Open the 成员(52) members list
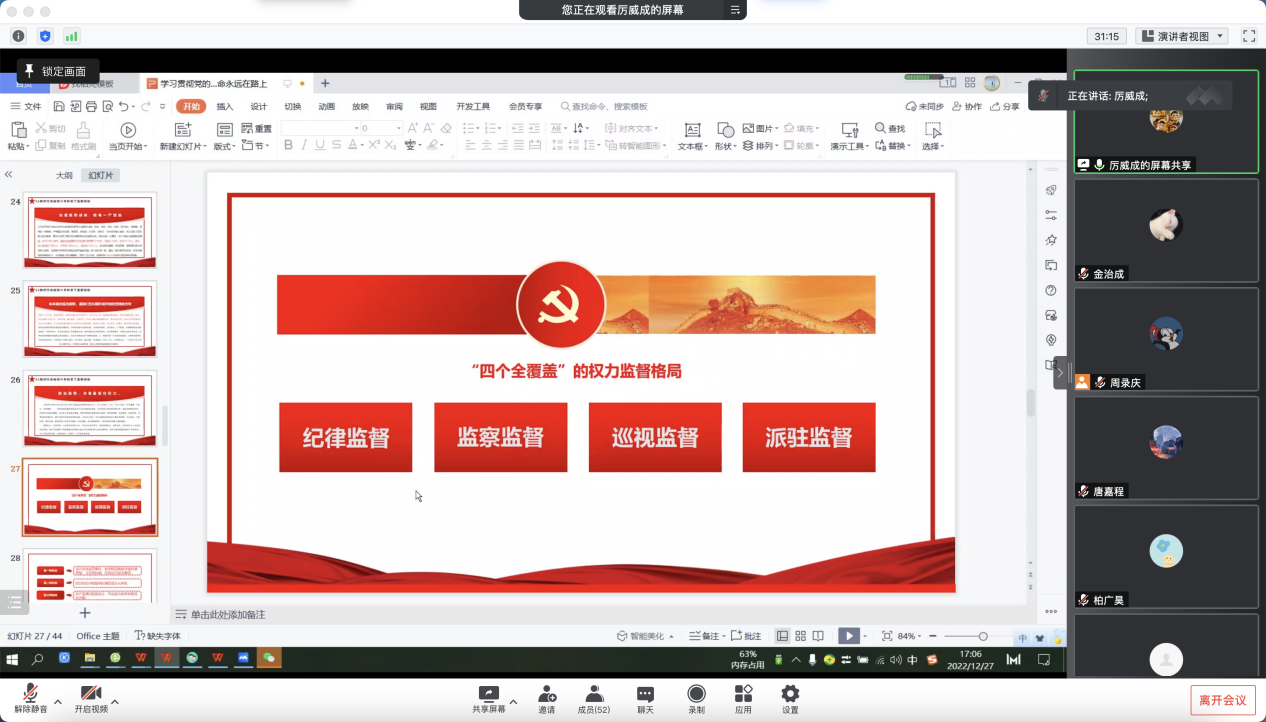 click(x=594, y=698)
